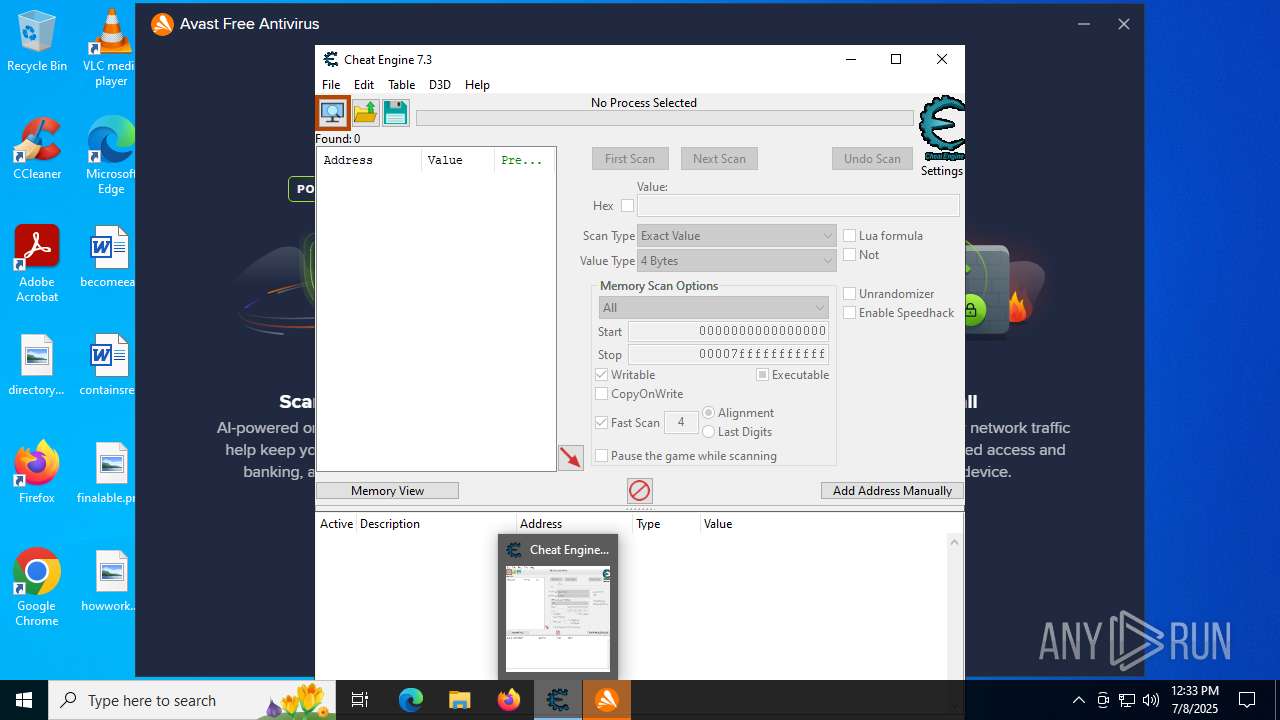Viewport: 1280px width, 720px height.
Task: Open VLC media player desktop shortcut
Action: 111,47
